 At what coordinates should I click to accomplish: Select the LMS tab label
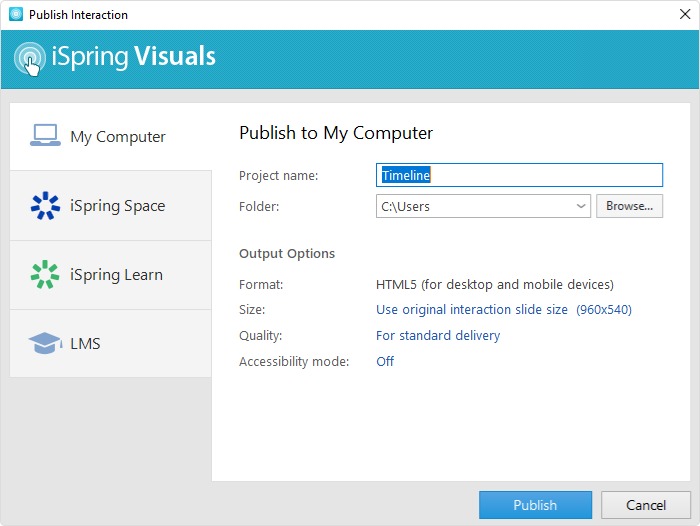pyautogui.click(x=85, y=344)
